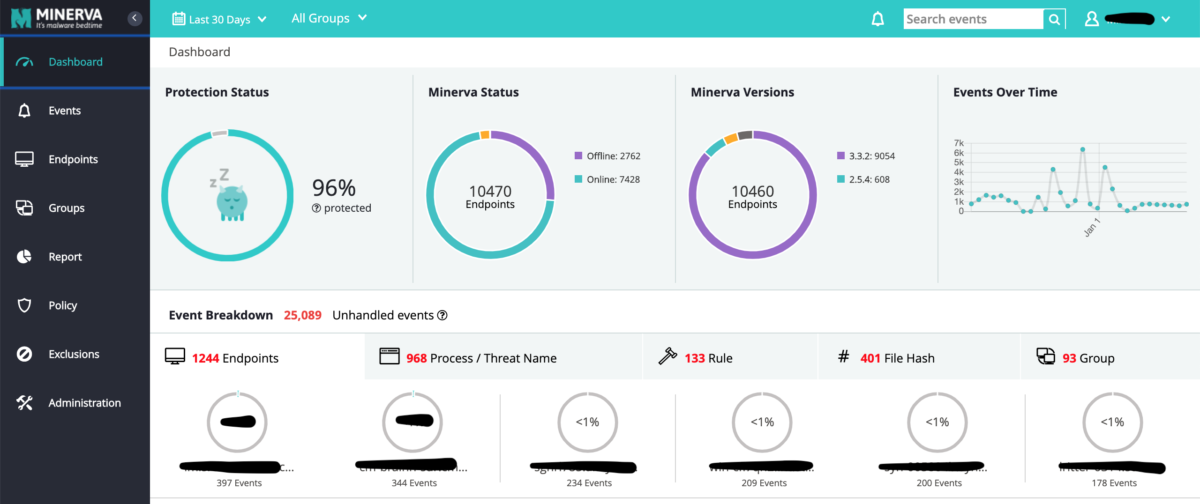Screen dimensions: 1200x504
Task: Click the monitor icon on Endpoints tab
Action: tap(175, 357)
